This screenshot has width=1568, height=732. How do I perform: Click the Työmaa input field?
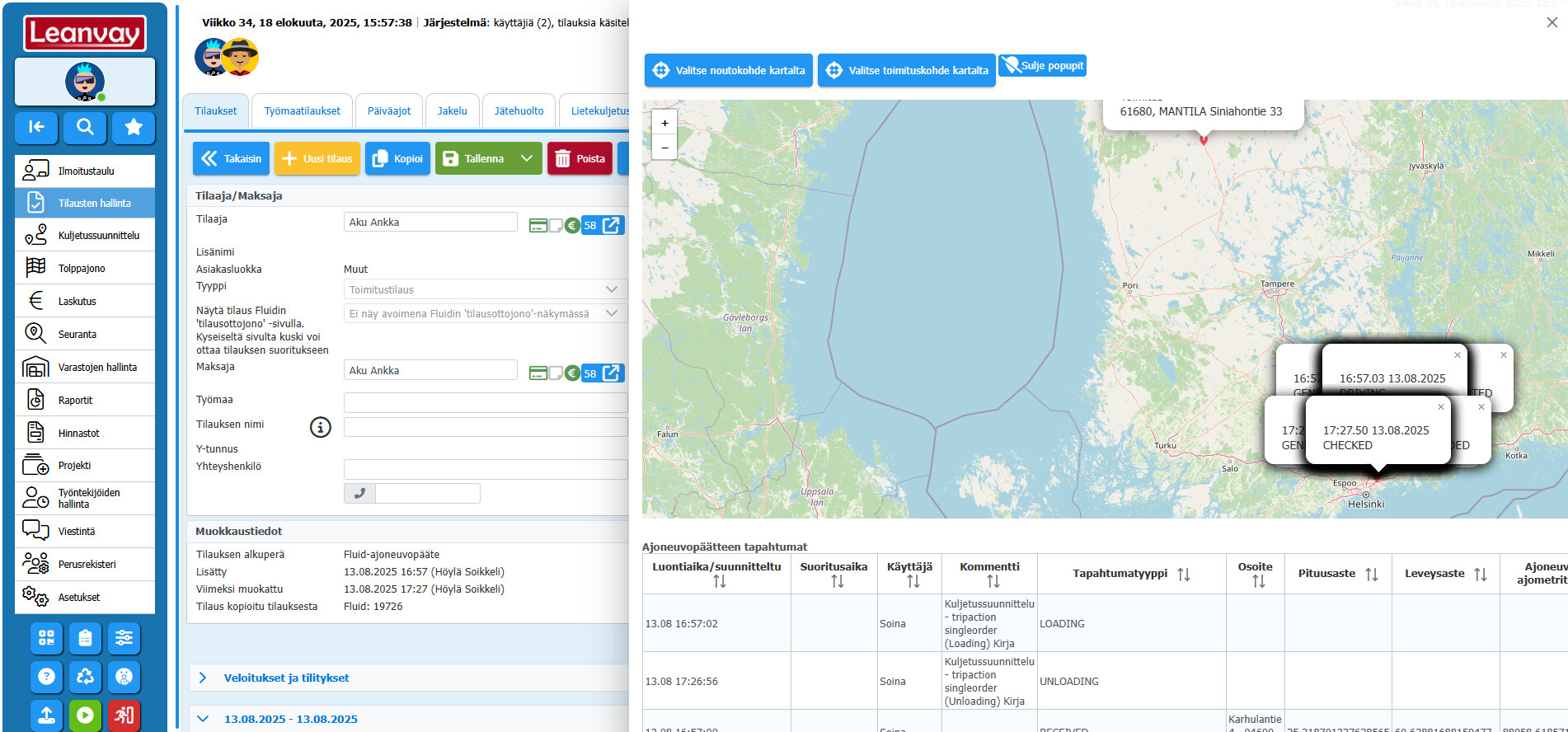485,402
